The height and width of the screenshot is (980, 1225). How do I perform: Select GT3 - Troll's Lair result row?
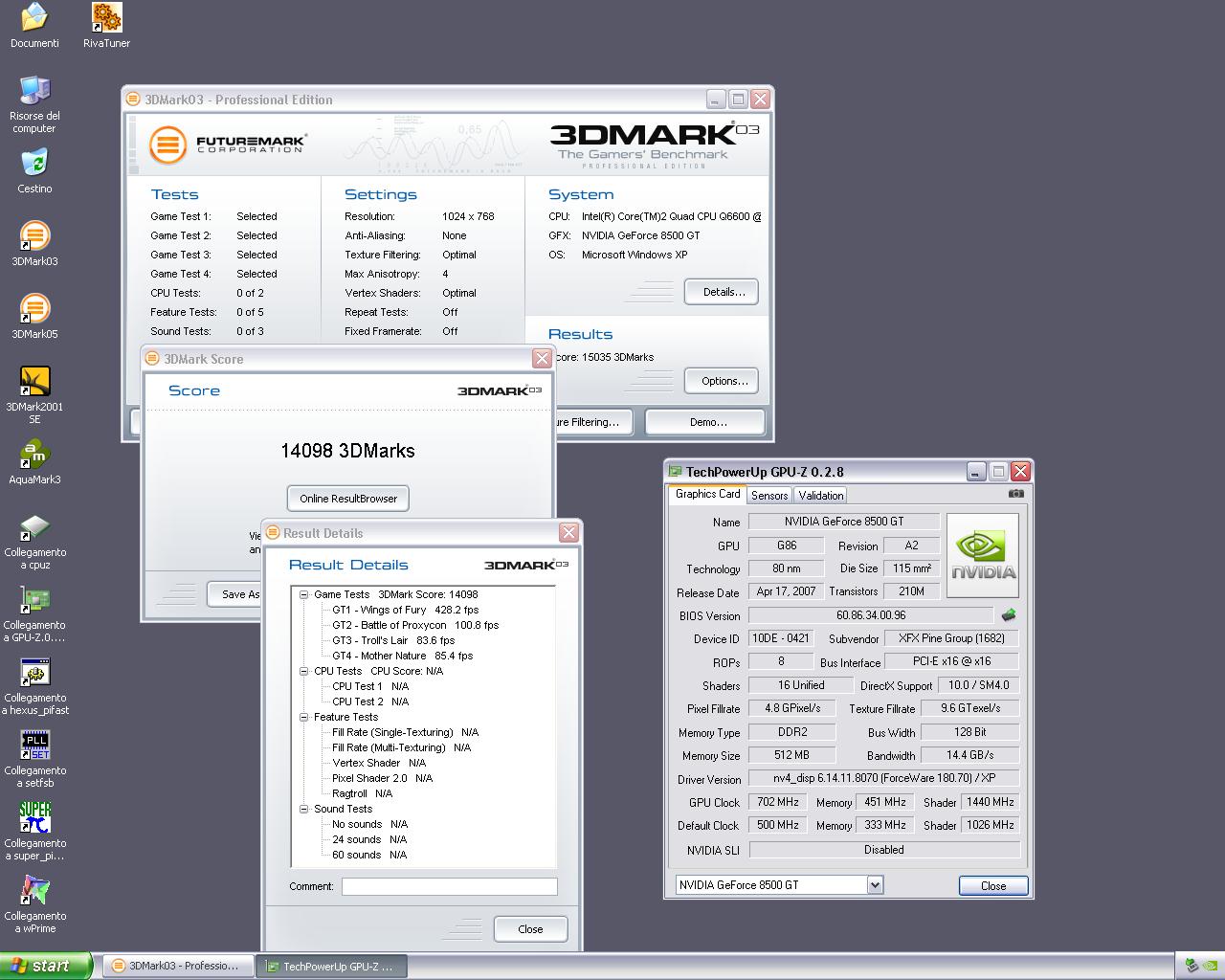(393, 640)
